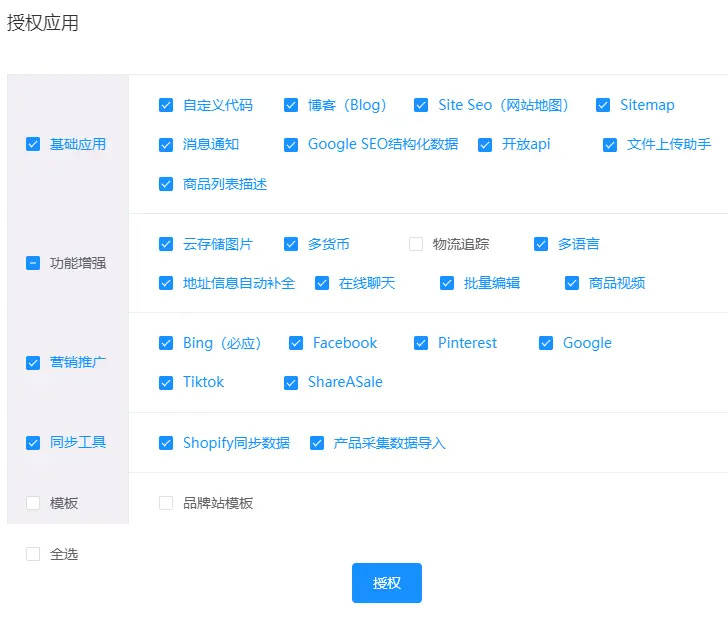This screenshot has width=728, height=617.
Task: Deselect the Pinterest checkbox
Action: [421, 343]
